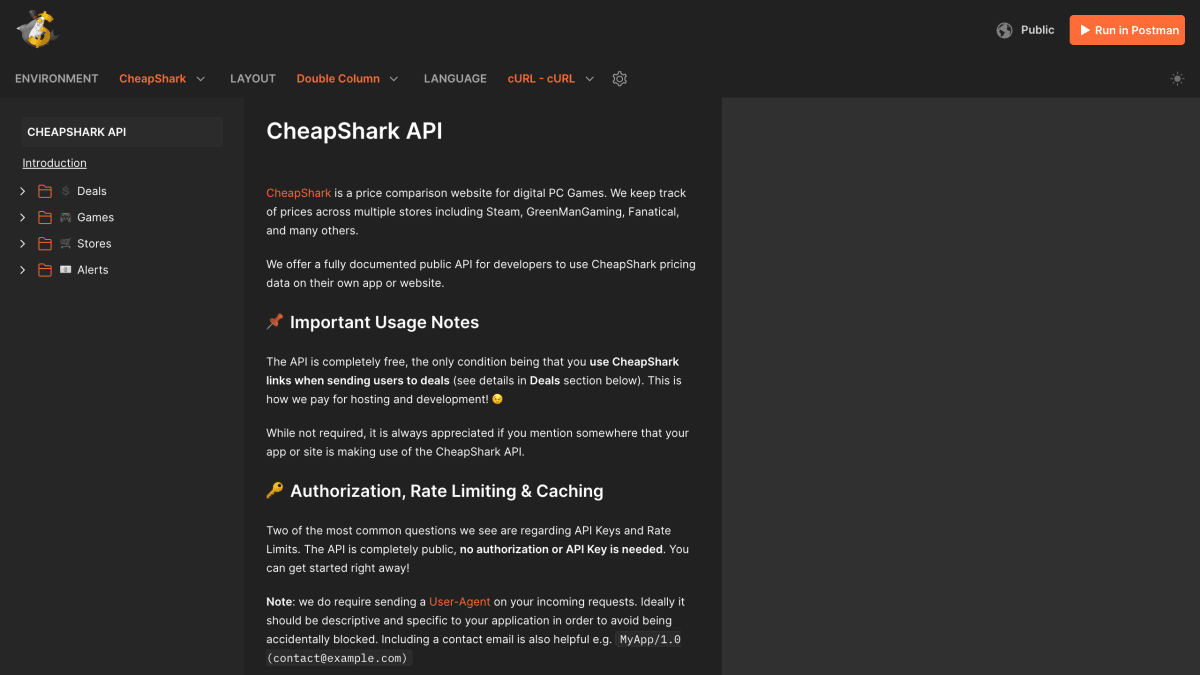Click the Deals folder icon
Image resolution: width=1200 pixels, height=675 pixels.
[45, 191]
